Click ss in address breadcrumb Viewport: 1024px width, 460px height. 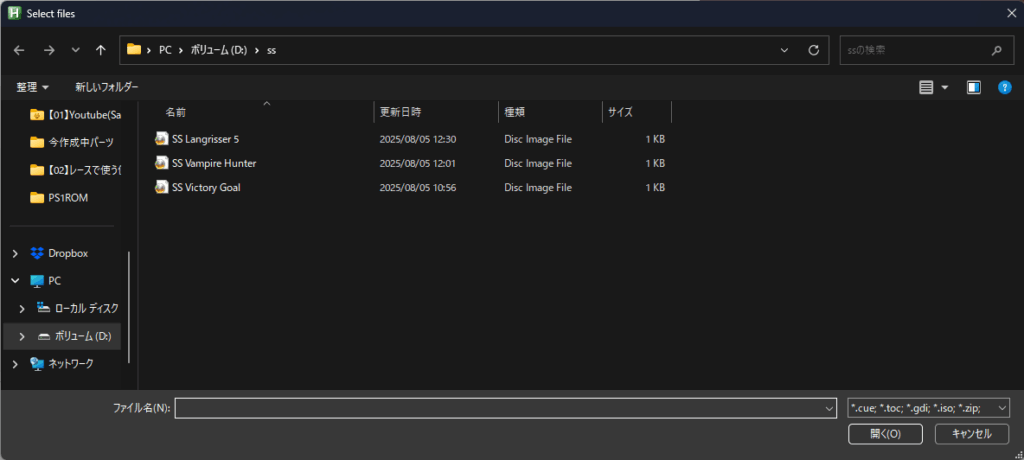(x=272, y=50)
